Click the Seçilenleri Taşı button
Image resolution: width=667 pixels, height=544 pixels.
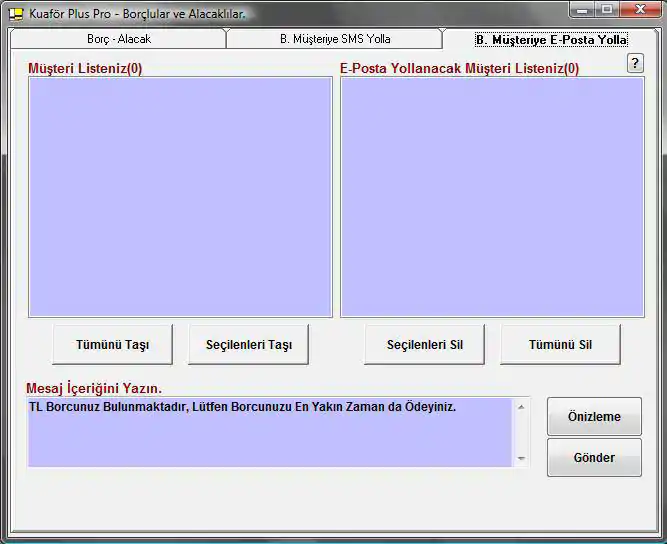pyautogui.click(x=248, y=345)
